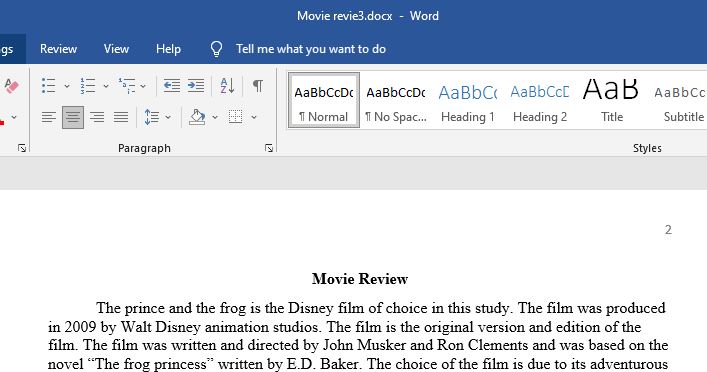
Task: Open shading color dropdown arrow
Action: pyautogui.click(x=215, y=117)
